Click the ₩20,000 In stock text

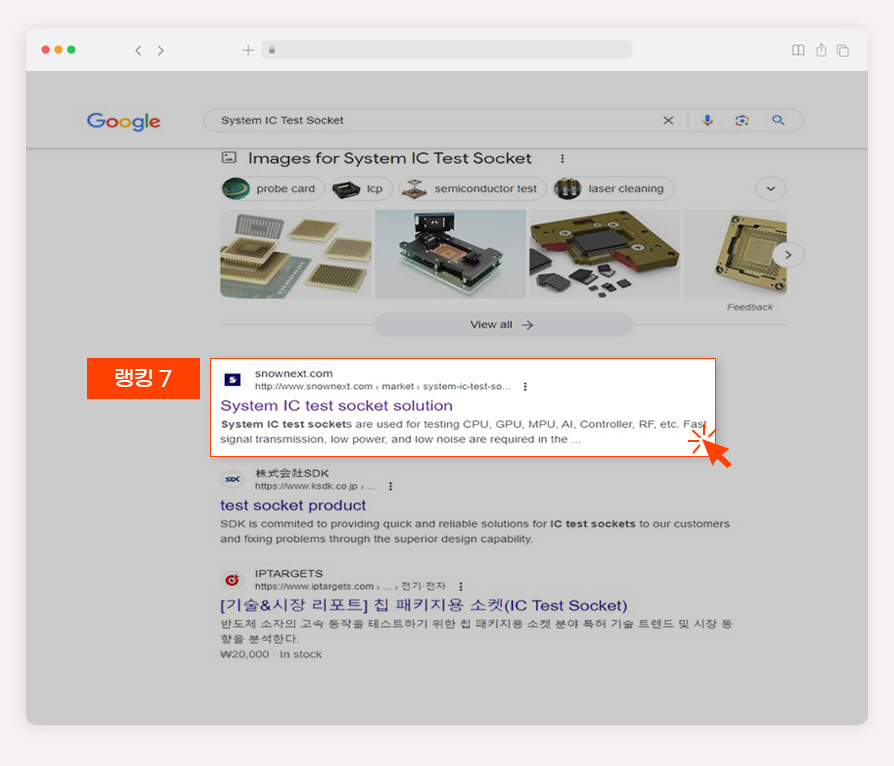click(x=271, y=654)
